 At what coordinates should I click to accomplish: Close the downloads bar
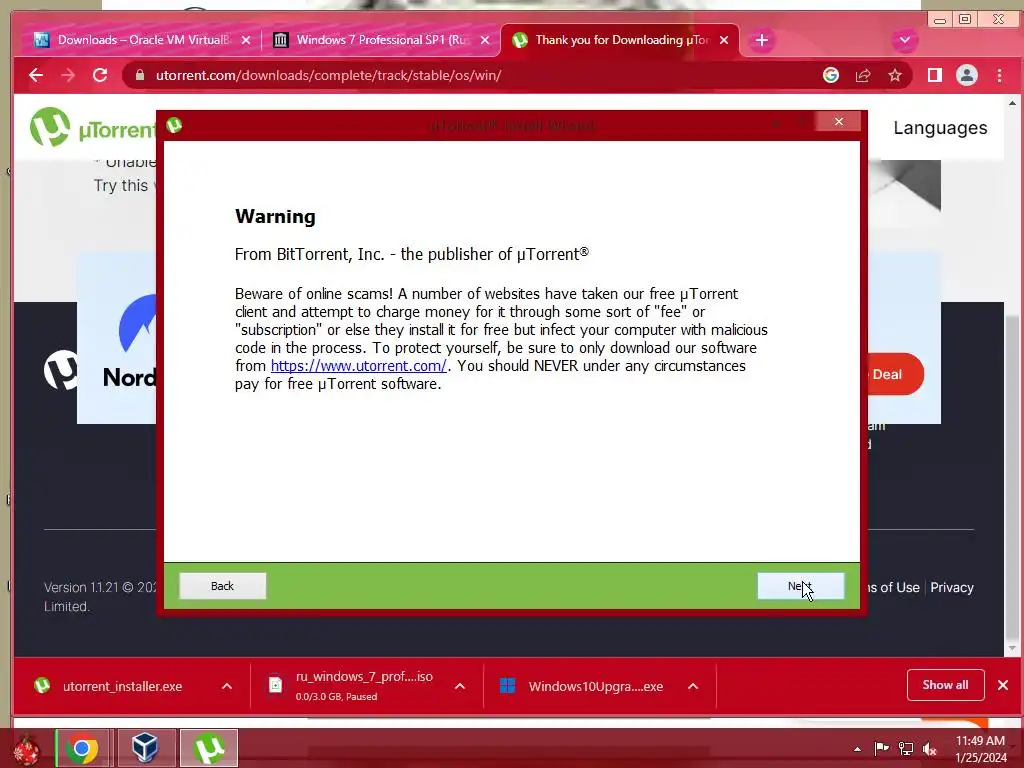(x=1003, y=685)
